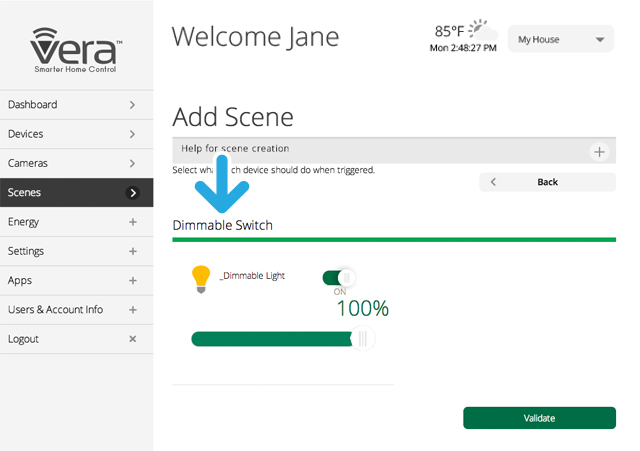Expand the Settings menu section

coord(132,251)
